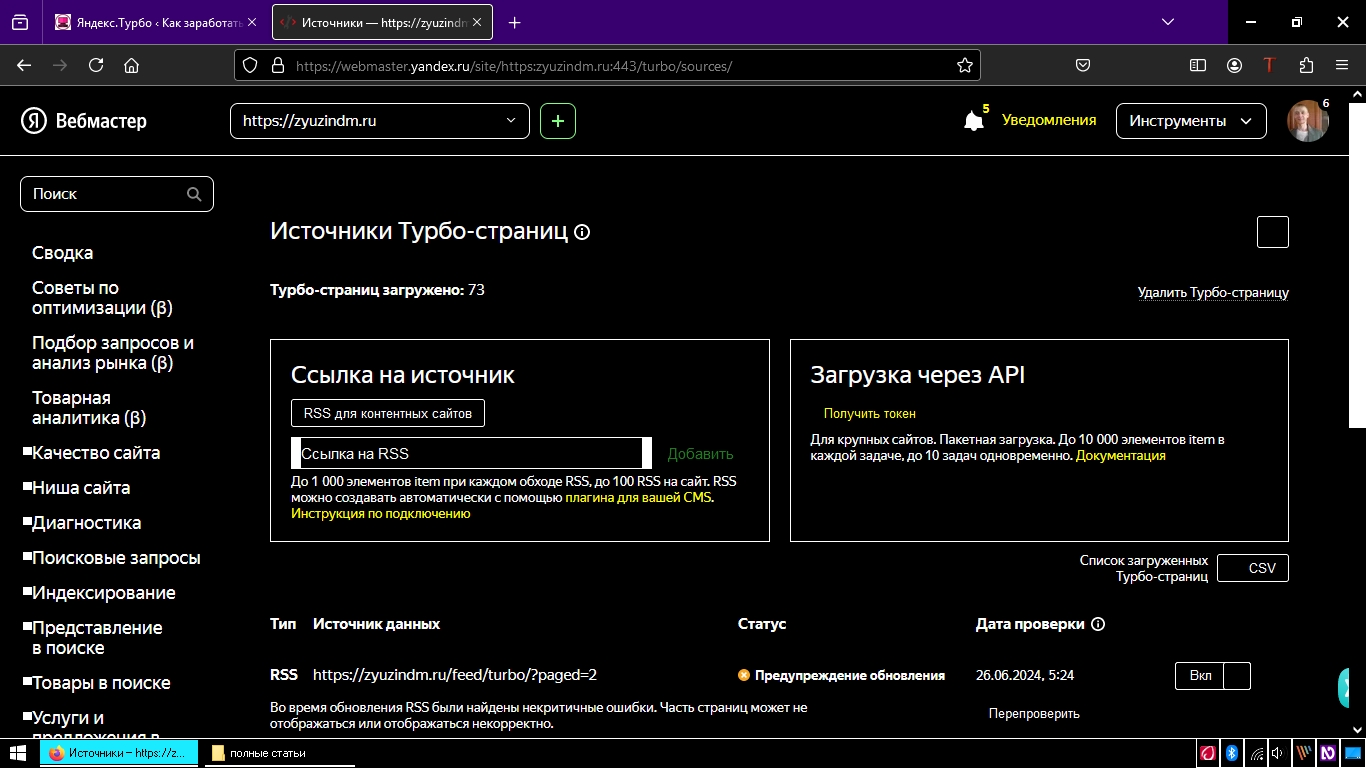Open the extensions puzzle-piece menu
1366x768 pixels.
1306,65
